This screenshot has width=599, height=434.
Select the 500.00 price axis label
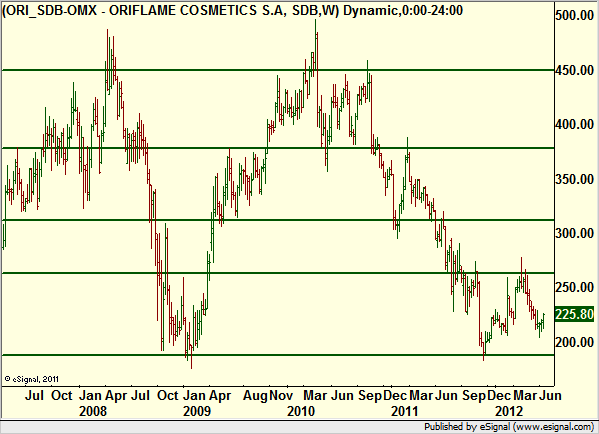(574, 15)
